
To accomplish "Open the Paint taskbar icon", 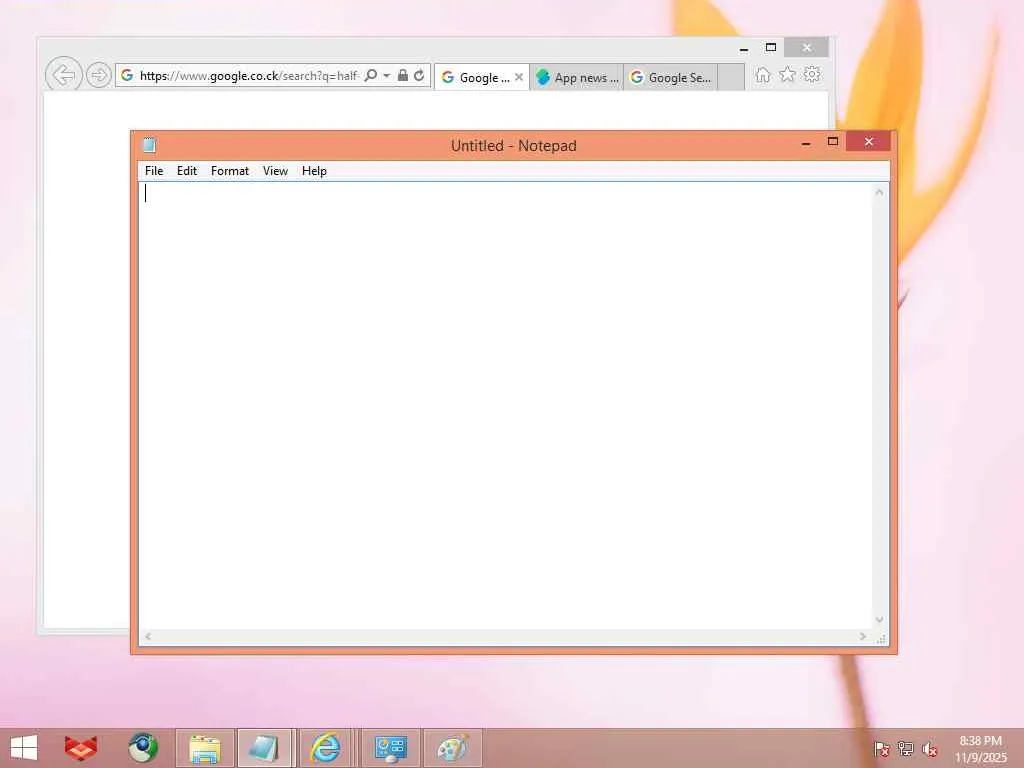I will click(453, 748).
